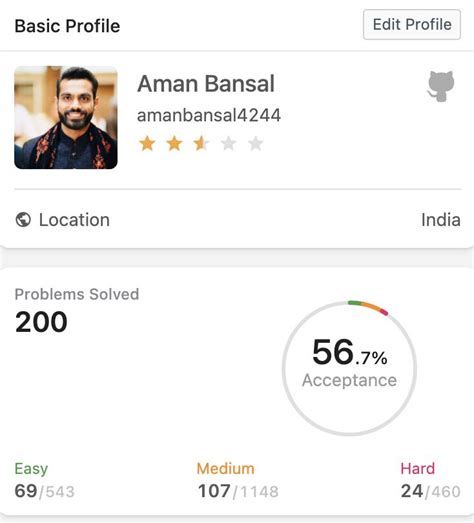Click the Problems Solved count 200
Screen dimensions: 474x523
pos(41,322)
